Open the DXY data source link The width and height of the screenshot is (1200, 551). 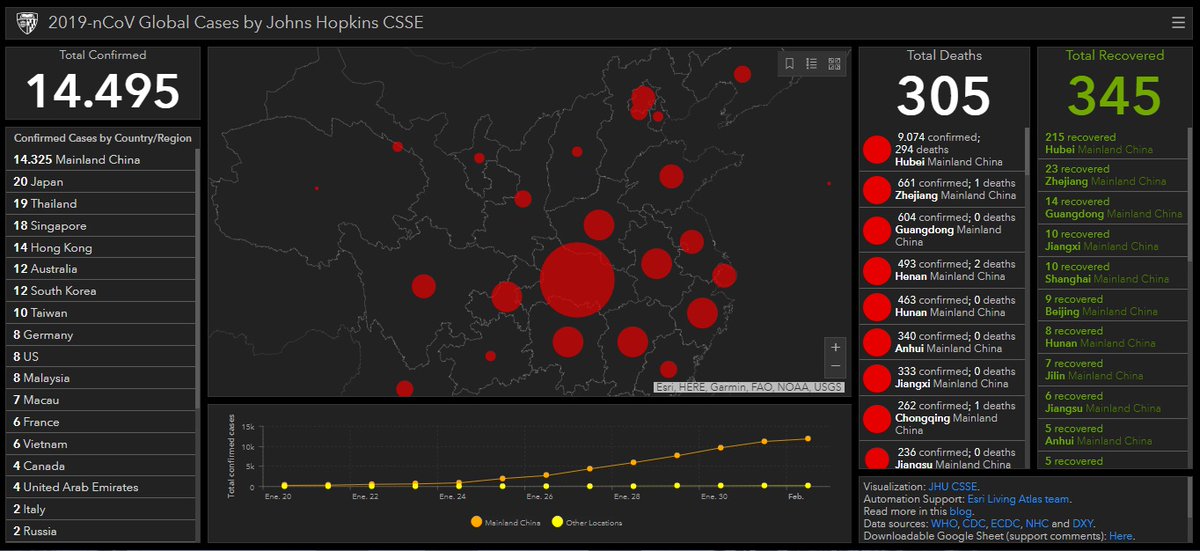click(x=1084, y=524)
